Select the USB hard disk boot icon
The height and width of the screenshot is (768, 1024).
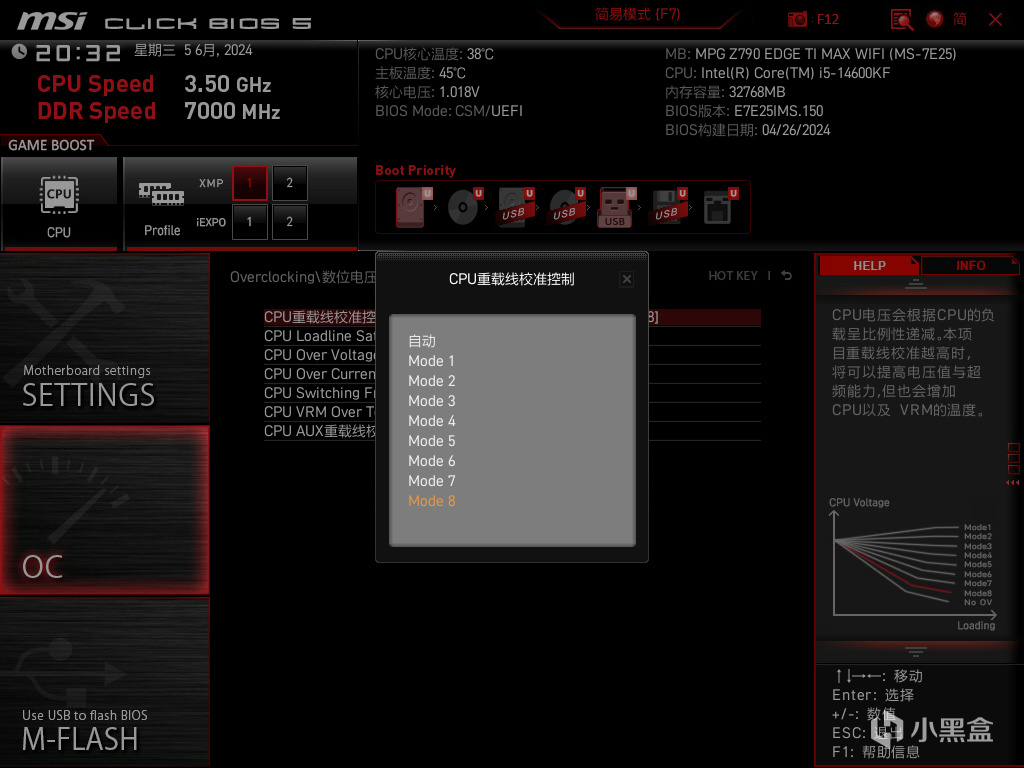[x=515, y=207]
